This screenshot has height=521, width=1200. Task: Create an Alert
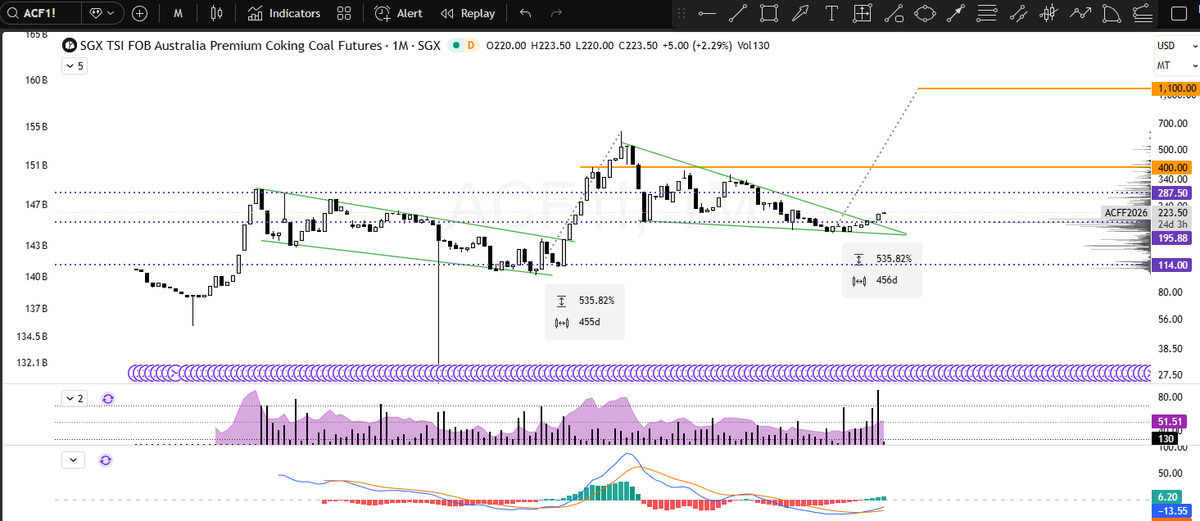(398, 14)
